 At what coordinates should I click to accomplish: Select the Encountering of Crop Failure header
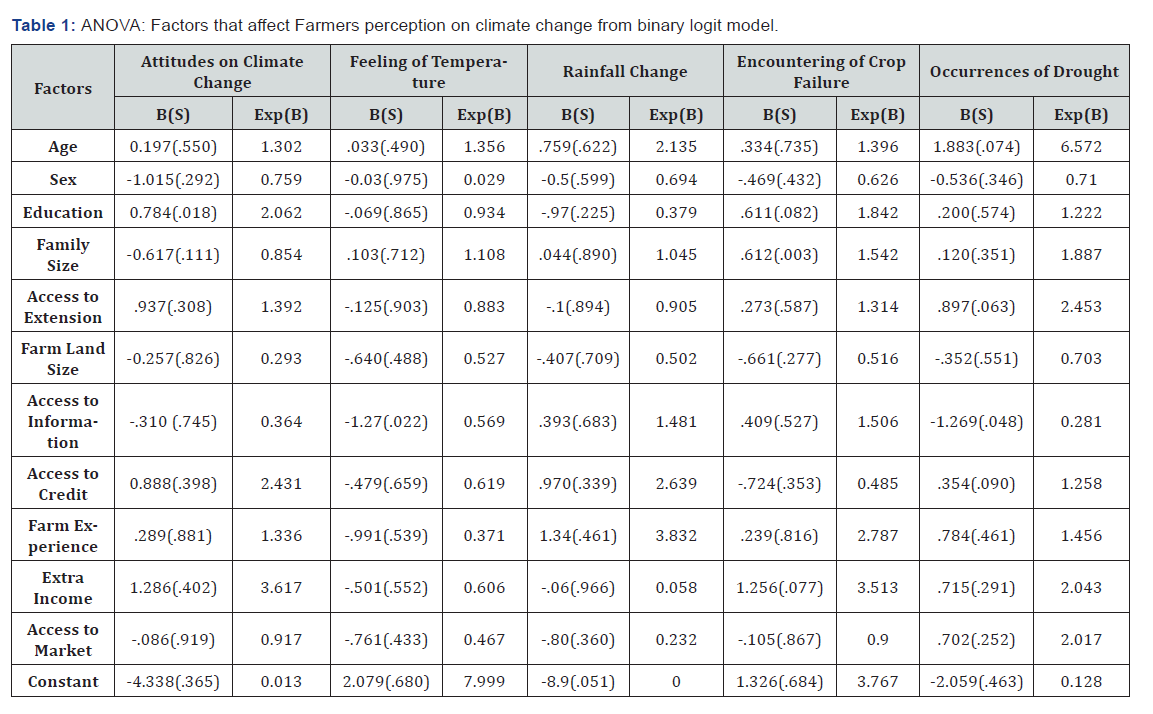click(x=821, y=72)
